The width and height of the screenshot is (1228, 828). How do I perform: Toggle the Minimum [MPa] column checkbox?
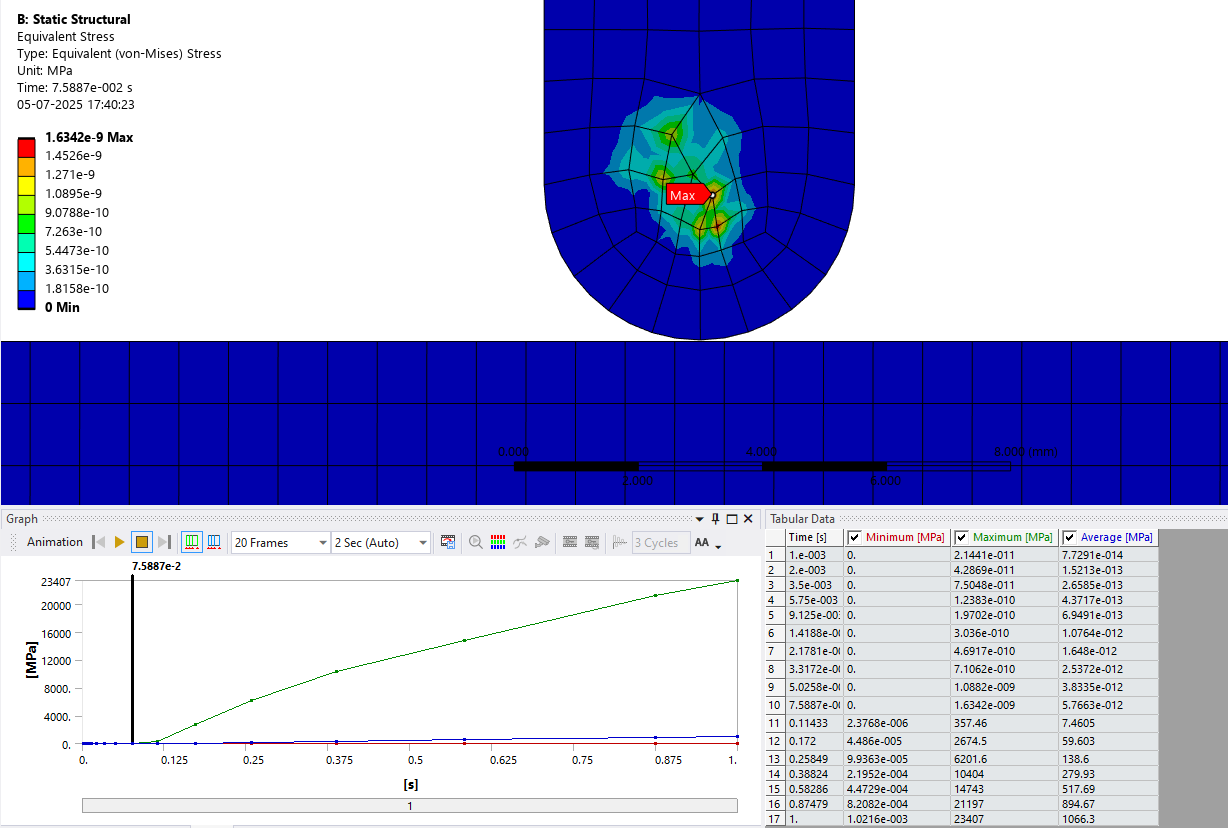(x=854, y=537)
